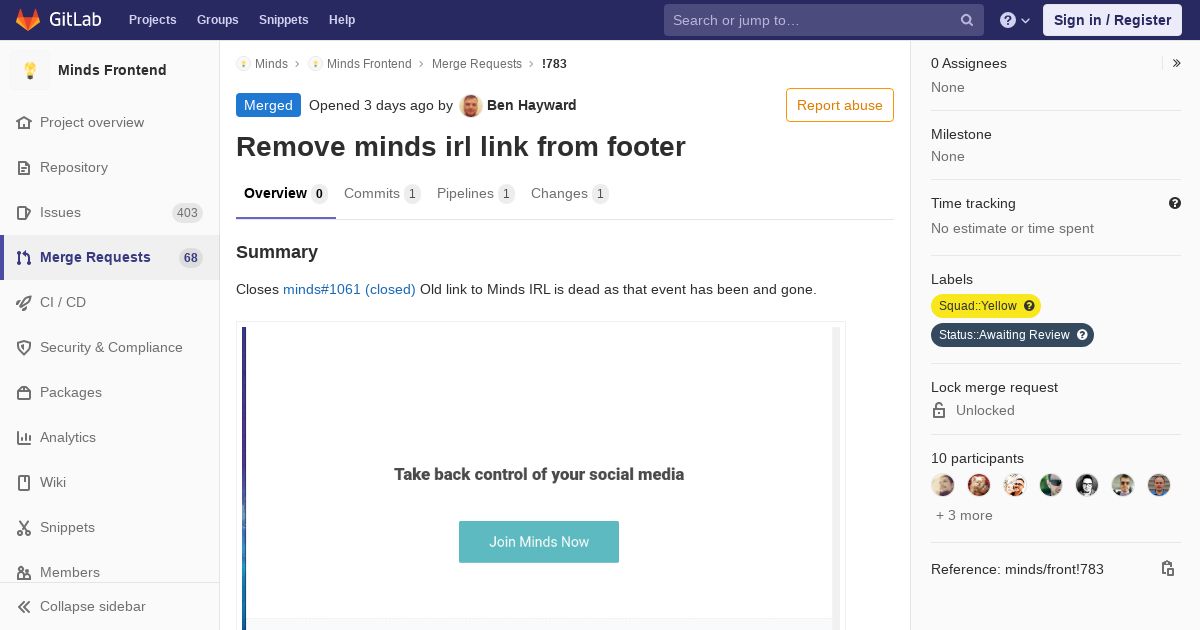Viewport: 1200px width, 630px height.
Task: Click the Time tracking help icon
Action: pyautogui.click(x=1175, y=203)
